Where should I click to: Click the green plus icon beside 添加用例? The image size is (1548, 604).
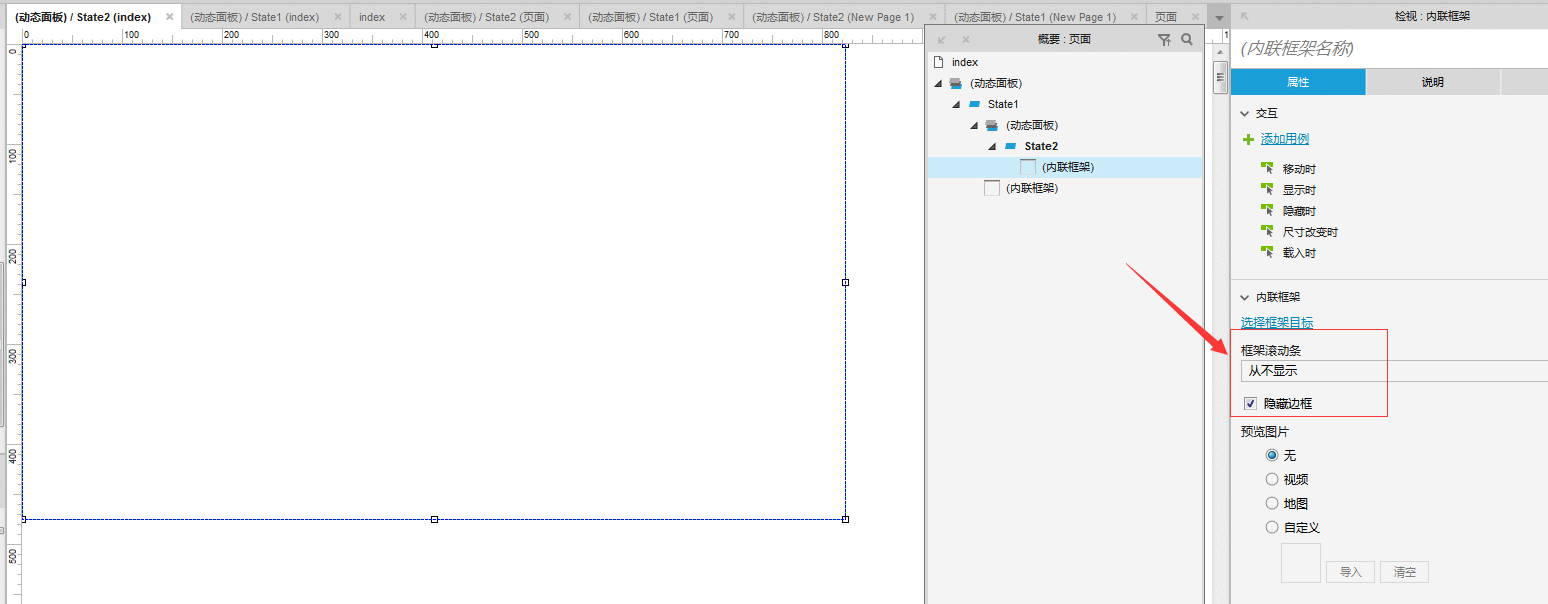tap(1248, 139)
